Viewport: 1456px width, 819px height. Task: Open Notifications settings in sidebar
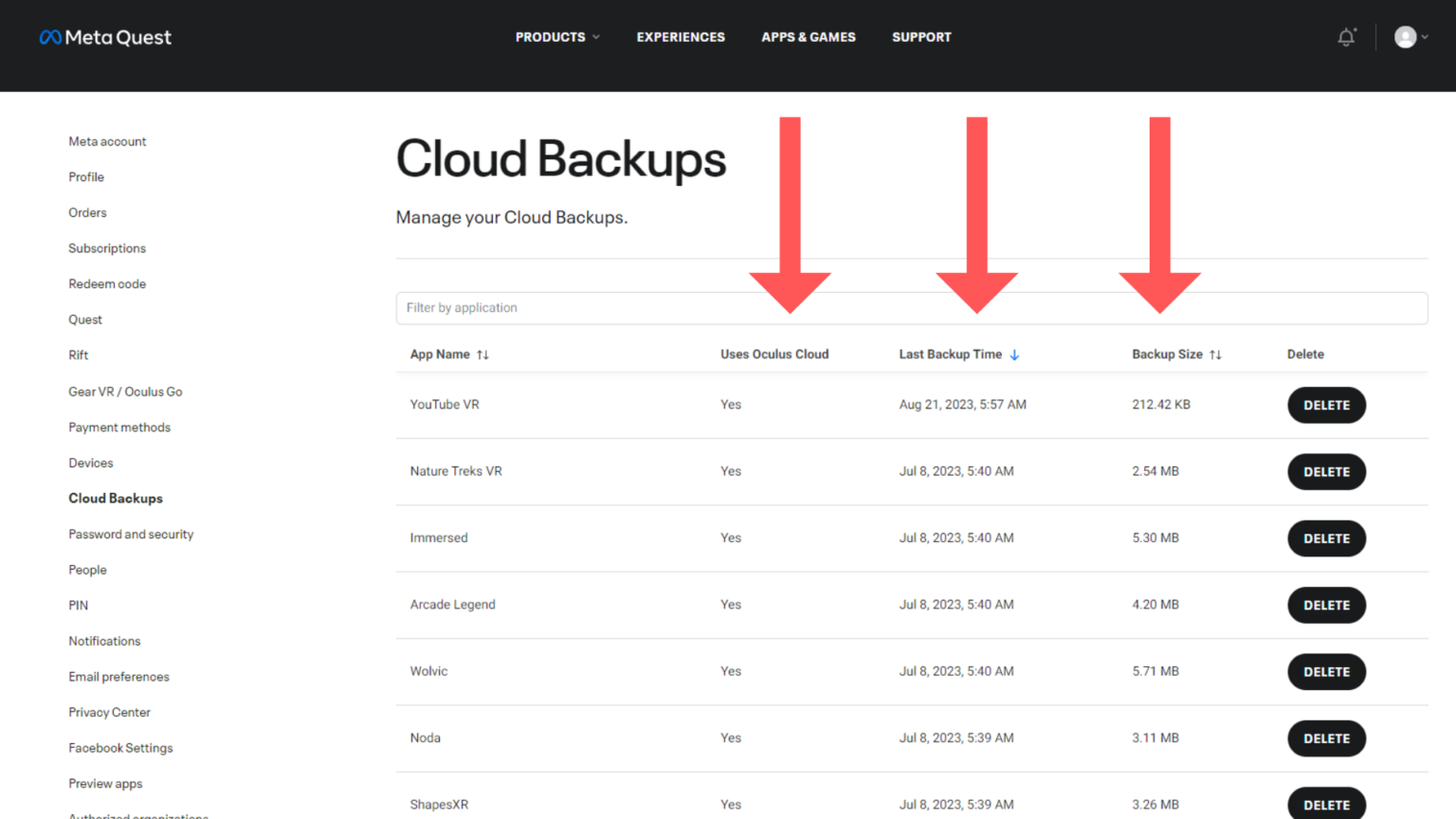[104, 642]
